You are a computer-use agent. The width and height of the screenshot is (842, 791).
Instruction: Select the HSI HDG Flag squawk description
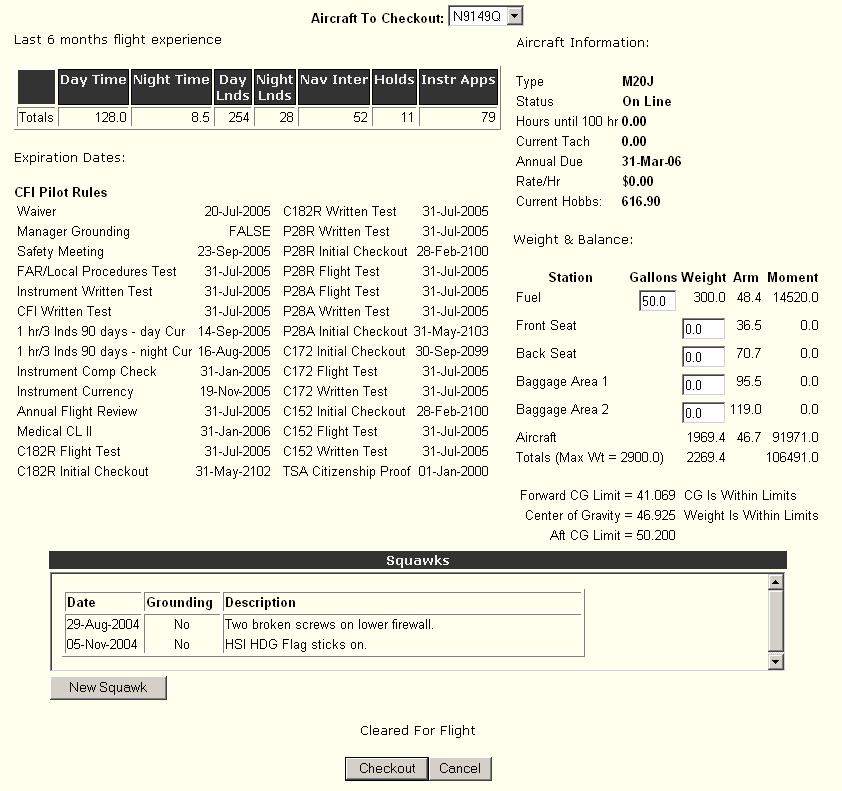[295, 645]
